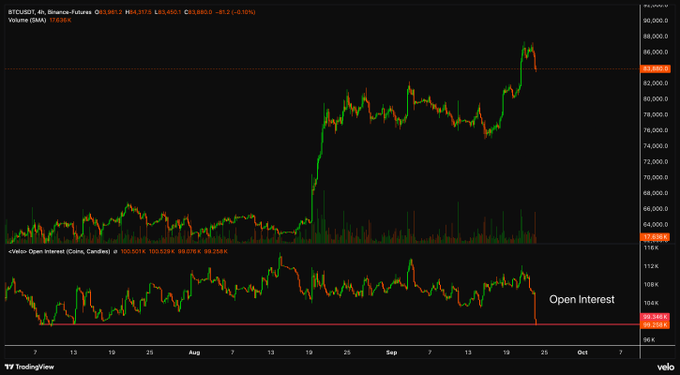Click the TradingView logo
The width and height of the screenshot is (680, 375).
29,367
